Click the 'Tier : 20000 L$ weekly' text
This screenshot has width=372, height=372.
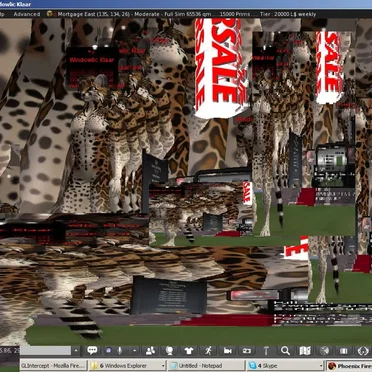[x=288, y=14]
